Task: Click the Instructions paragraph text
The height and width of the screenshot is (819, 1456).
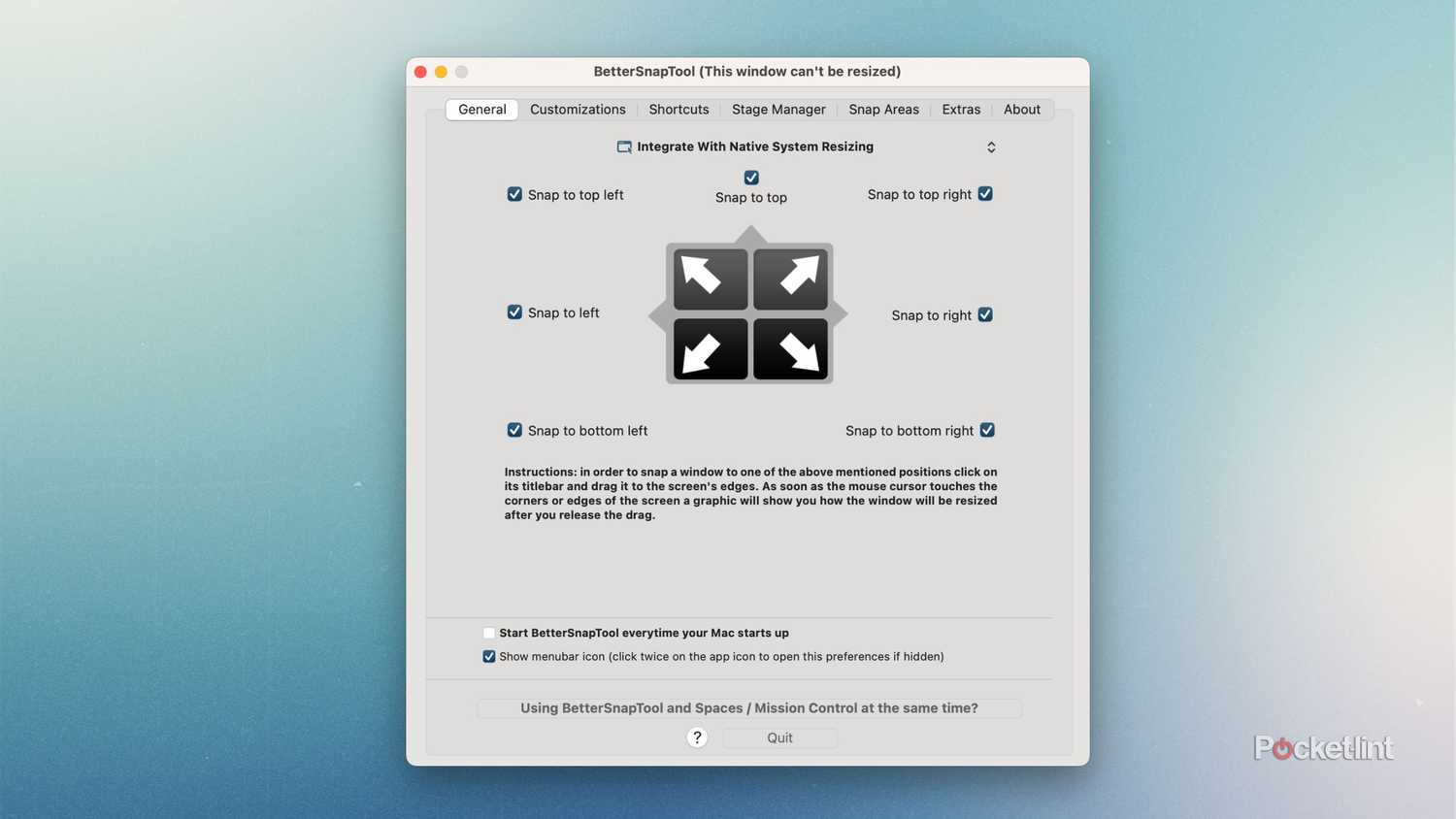Action: pyautogui.click(x=750, y=493)
